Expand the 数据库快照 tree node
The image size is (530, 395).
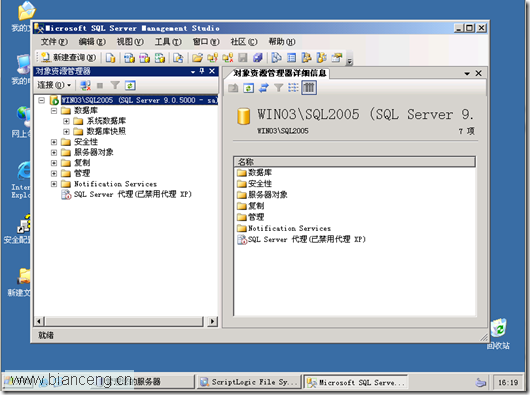(66, 131)
